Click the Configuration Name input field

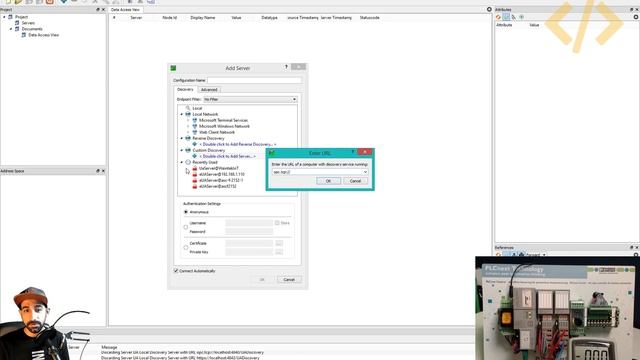pyautogui.click(x=254, y=80)
